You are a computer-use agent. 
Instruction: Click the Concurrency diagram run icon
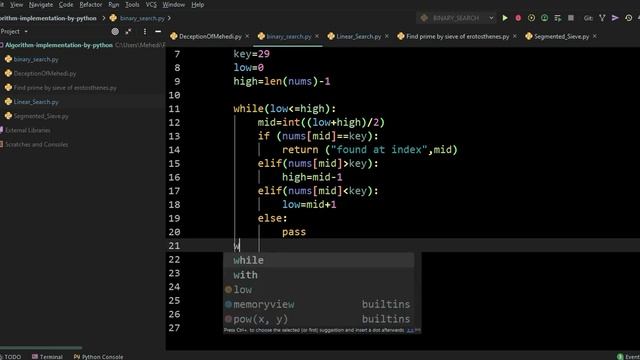coord(558,18)
